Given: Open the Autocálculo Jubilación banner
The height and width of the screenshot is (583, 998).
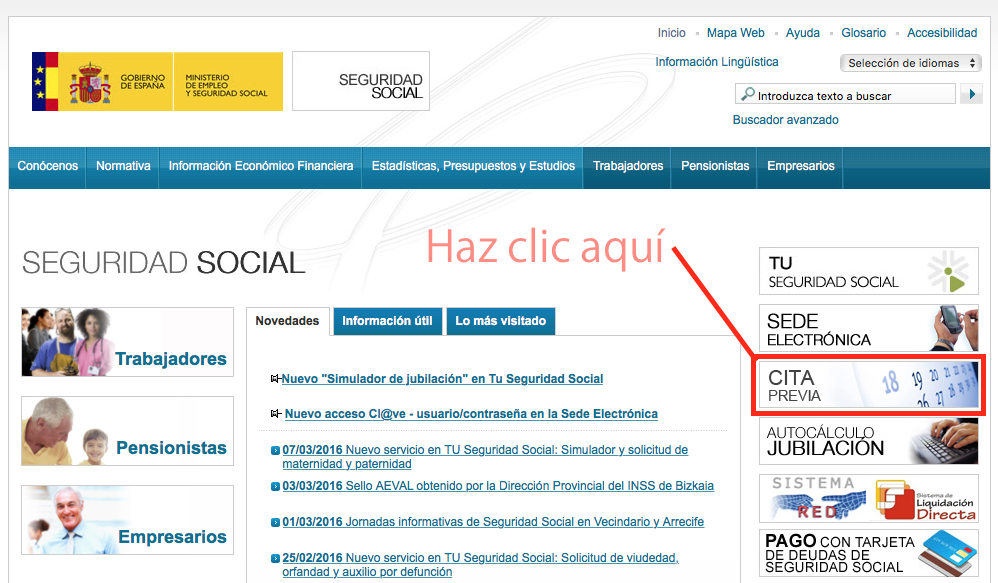Looking at the screenshot, I should (x=869, y=441).
